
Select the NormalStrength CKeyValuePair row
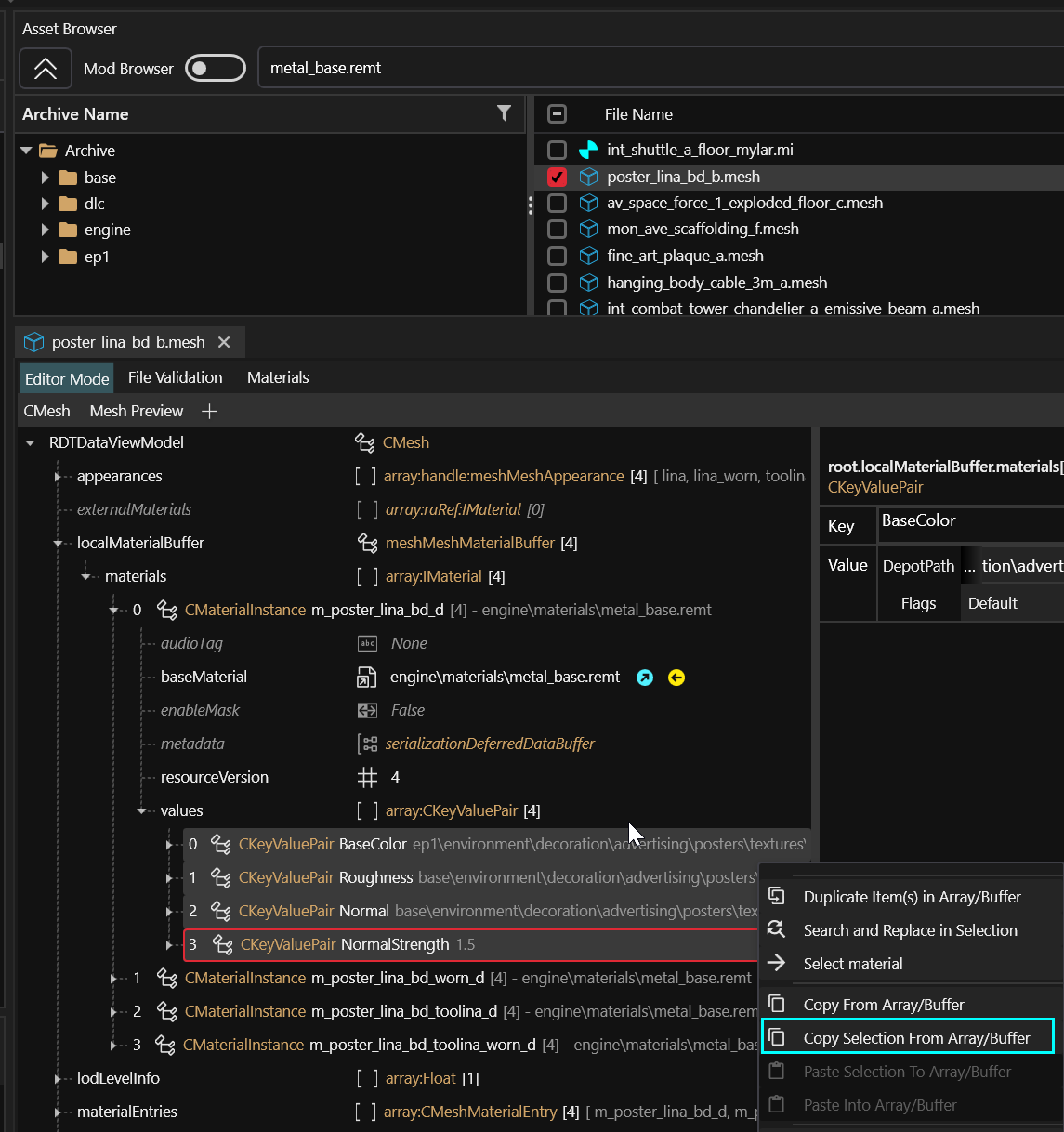395,944
